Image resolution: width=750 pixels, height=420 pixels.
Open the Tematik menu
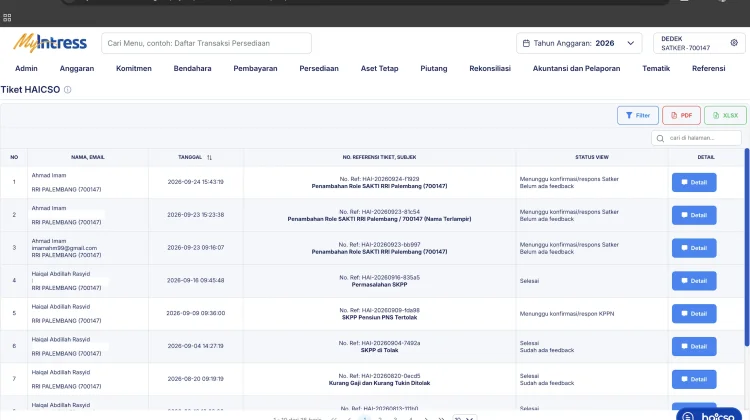(656, 68)
